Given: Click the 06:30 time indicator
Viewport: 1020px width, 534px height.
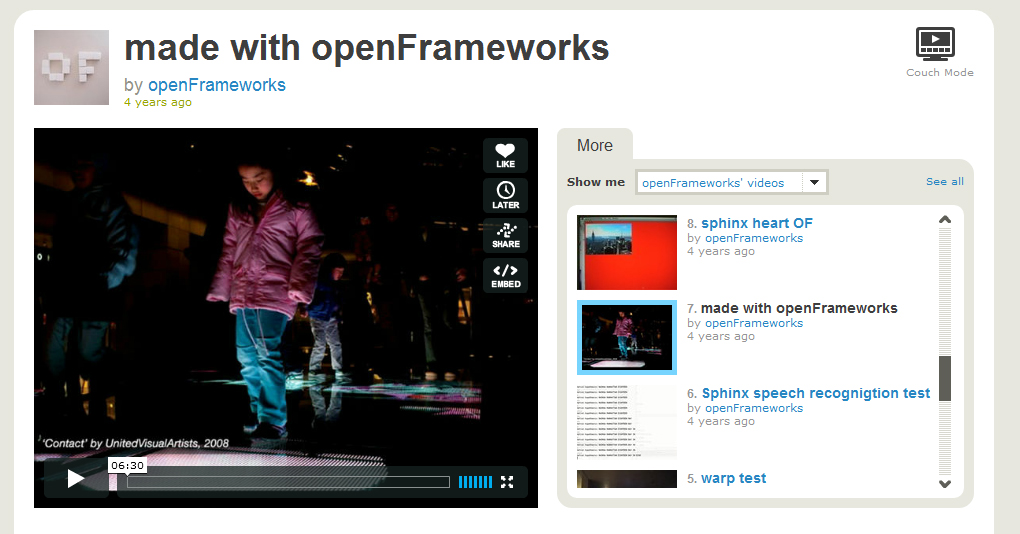Looking at the screenshot, I should (x=127, y=466).
